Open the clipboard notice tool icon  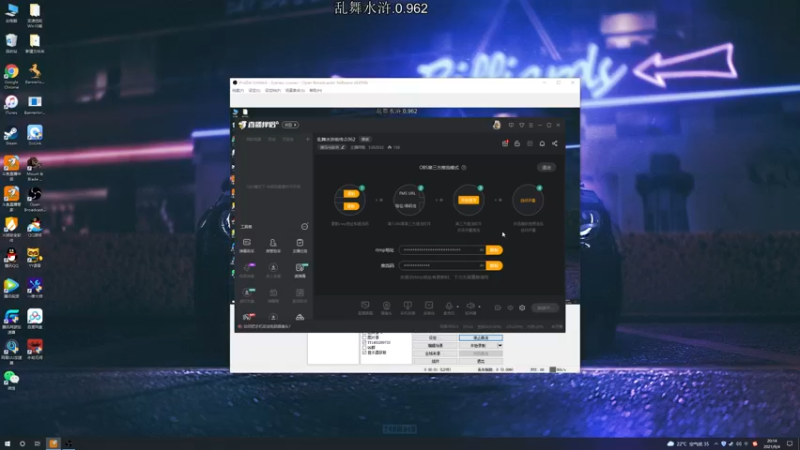(300, 245)
